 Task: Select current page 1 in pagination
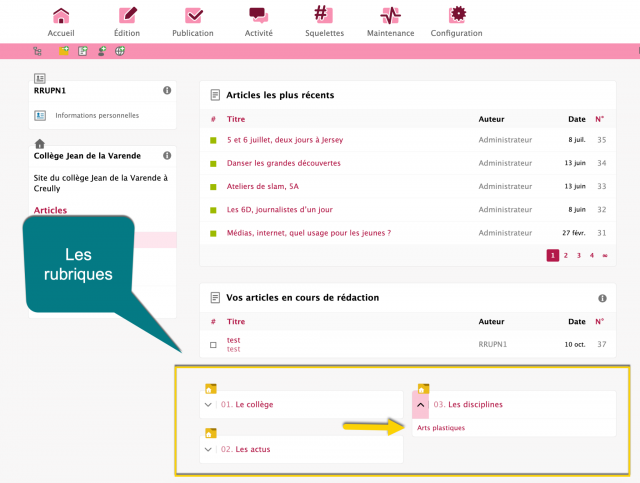tap(553, 256)
